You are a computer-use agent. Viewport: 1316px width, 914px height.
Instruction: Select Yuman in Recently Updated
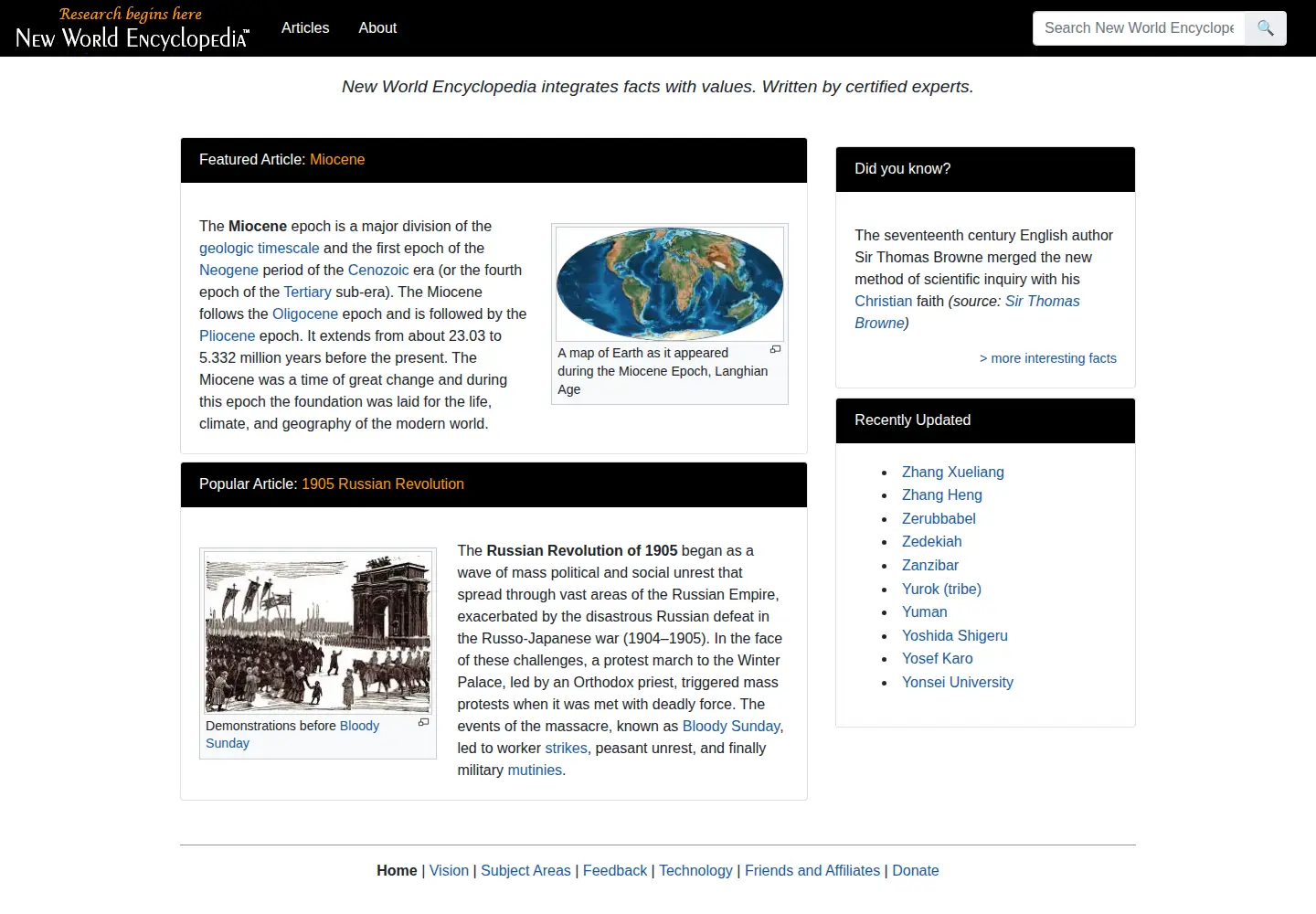[925, 612]
